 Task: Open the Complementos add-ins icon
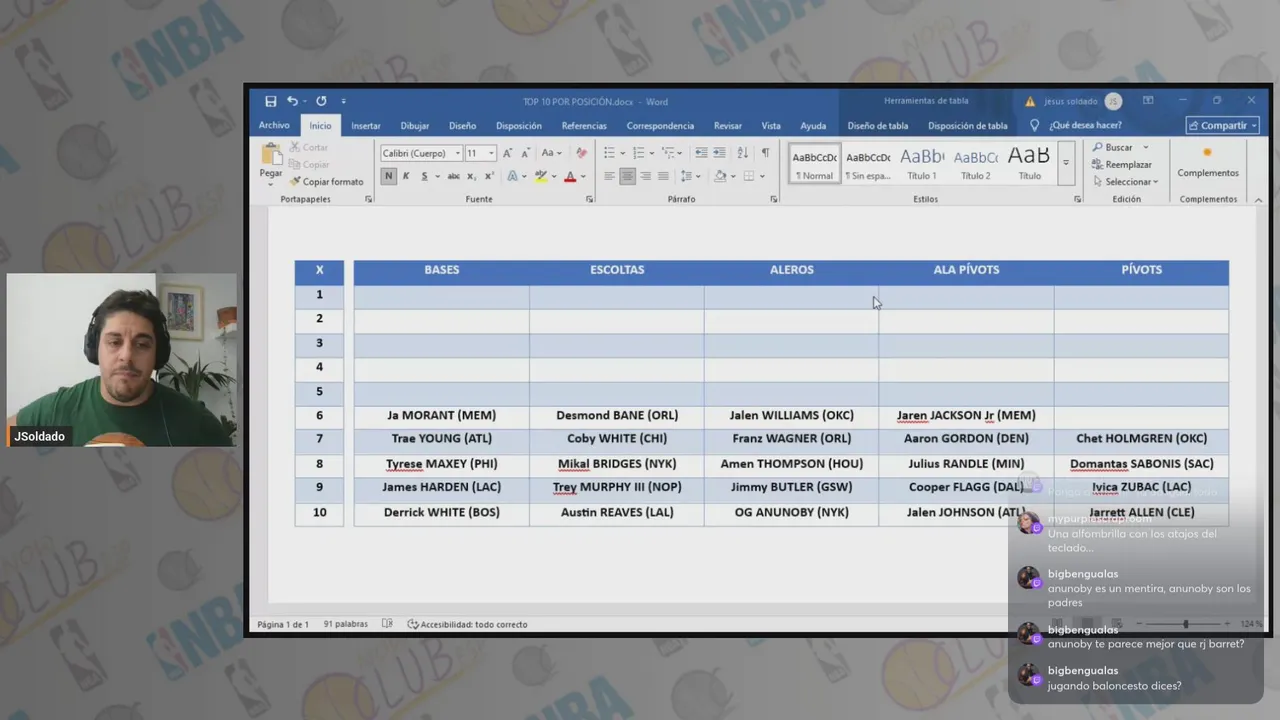point(1207,153)
